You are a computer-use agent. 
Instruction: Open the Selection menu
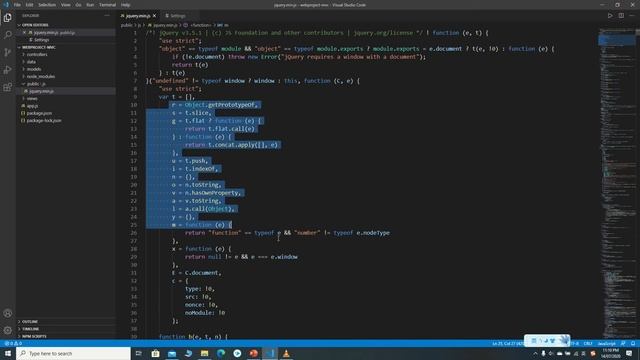(x=47, y=5)
